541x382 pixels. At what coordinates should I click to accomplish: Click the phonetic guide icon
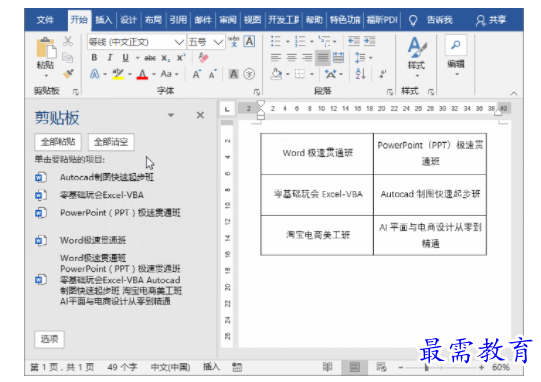tap(234, 42)
